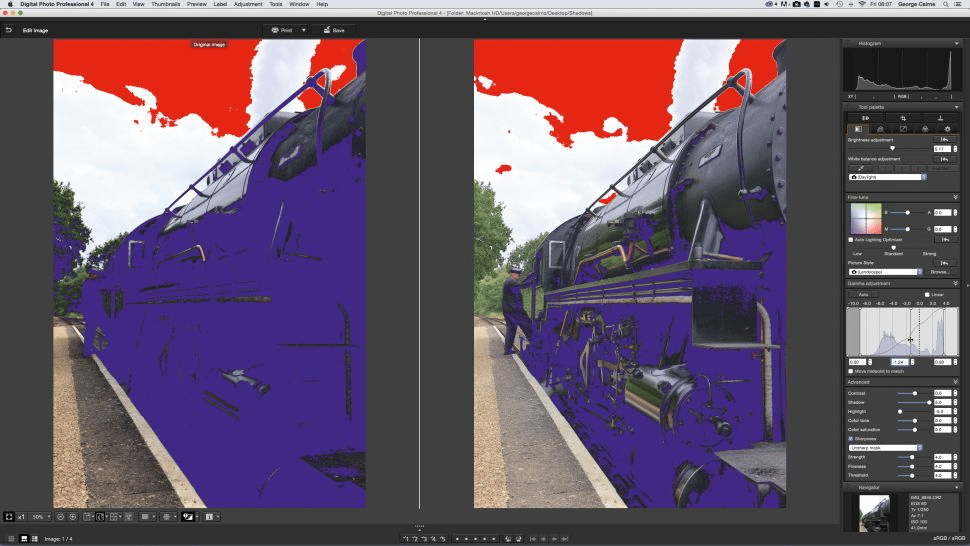Screen dimensions: 970x546
Task: Click the fit-to-window icon in bottom toolbar
Action: (x=9, y=516)
